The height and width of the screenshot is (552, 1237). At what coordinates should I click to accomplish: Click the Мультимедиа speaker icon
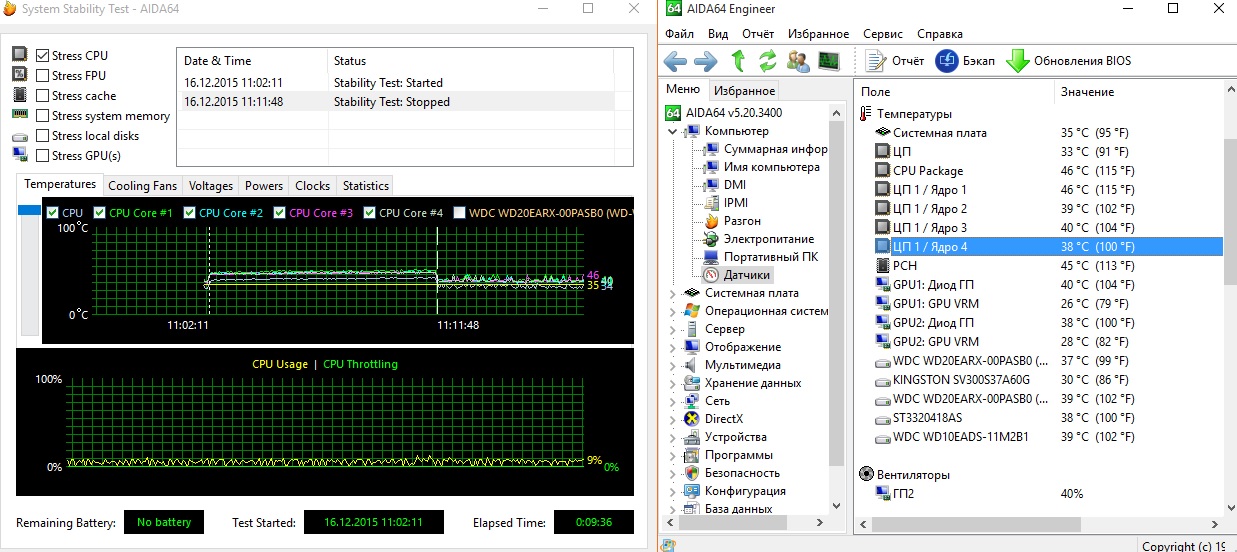(x=691, y=365)
